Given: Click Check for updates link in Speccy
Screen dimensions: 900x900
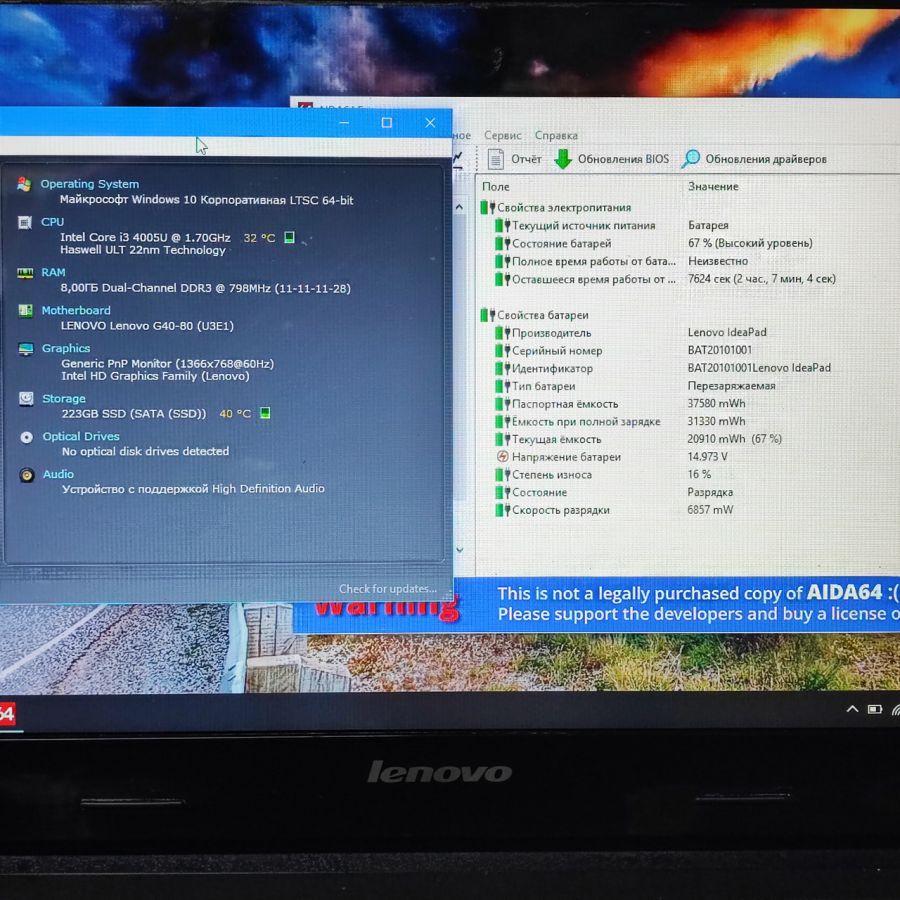Looking at the screenshot, I should click(x=387, y=589).
